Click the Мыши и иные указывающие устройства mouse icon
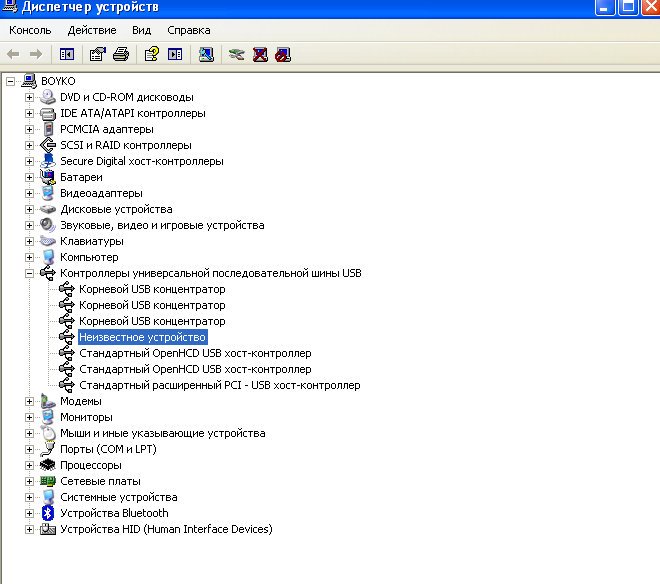Image resolution: width=660 pixels, height=584 pixels. click(x=48, y=433)
